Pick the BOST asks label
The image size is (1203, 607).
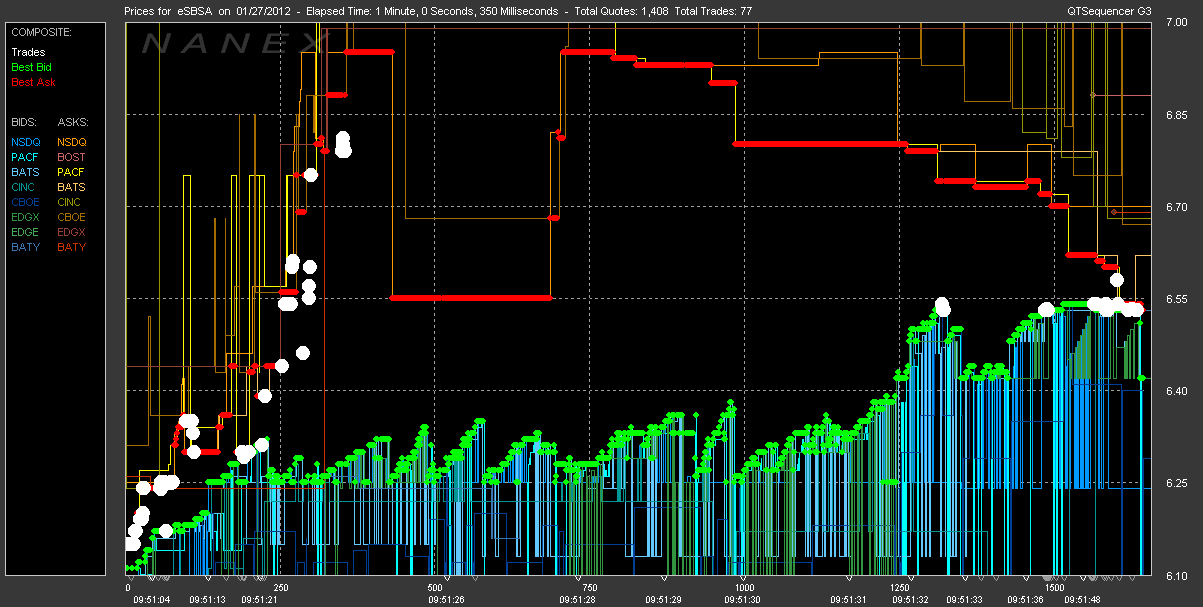tap(72, 157)
